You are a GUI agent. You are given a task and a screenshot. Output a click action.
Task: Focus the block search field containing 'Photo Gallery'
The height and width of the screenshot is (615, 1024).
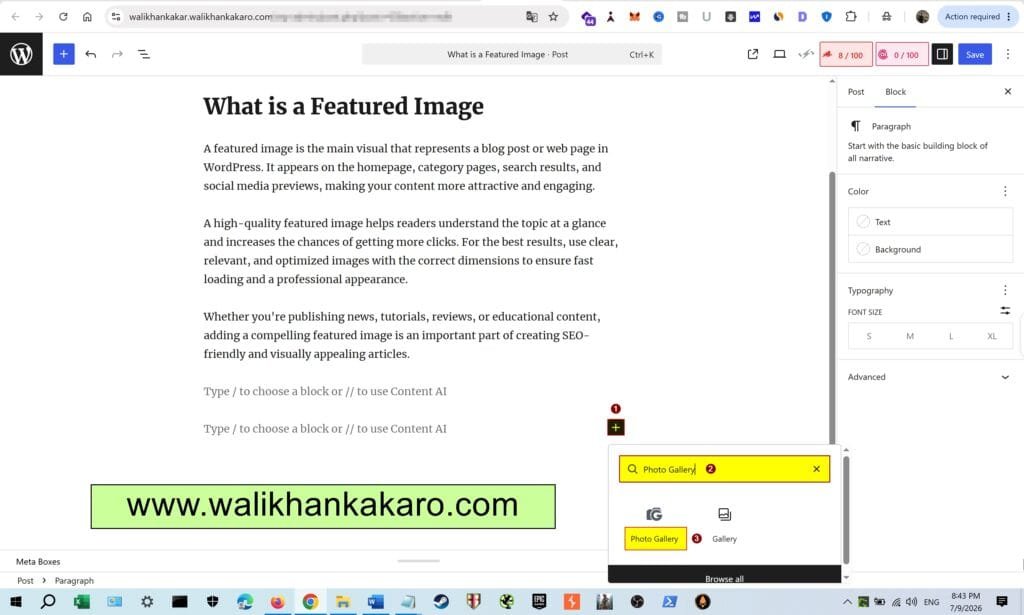click(x=724, y=469)
